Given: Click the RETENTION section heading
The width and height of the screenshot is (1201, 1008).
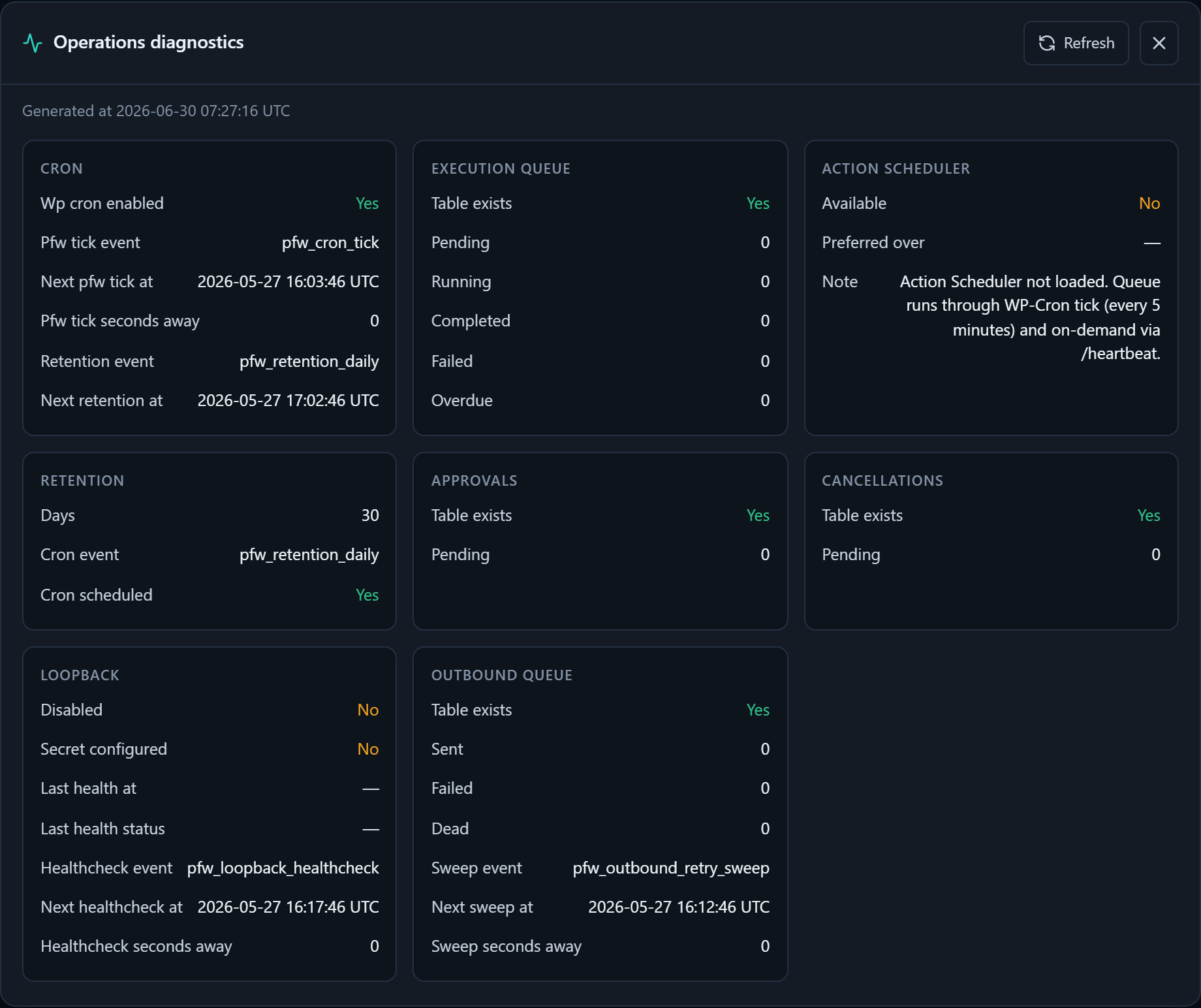Looking at the screenshot, I should click(x=82, y=480).
